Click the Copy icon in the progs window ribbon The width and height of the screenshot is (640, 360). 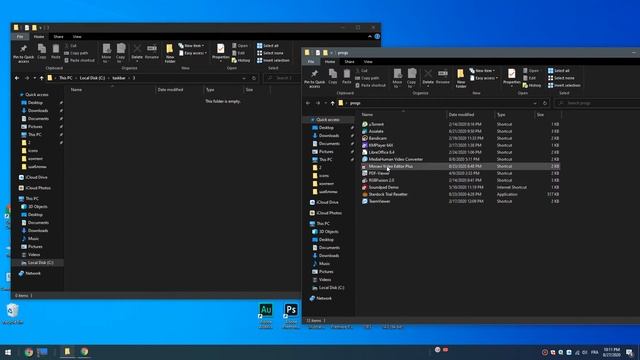(333, 77)
